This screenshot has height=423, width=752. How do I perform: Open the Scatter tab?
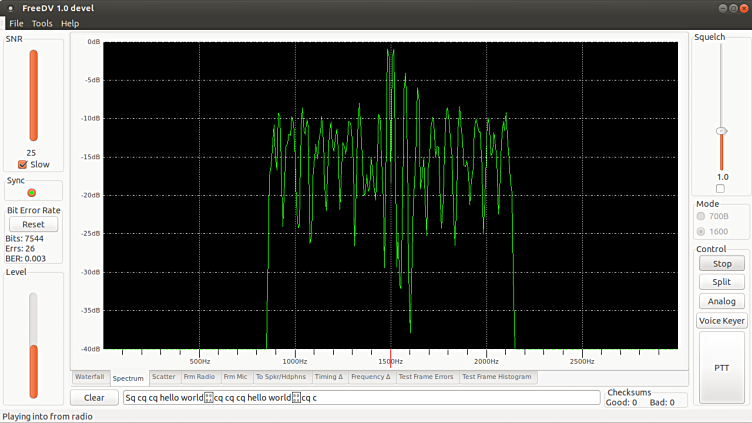pyautogui.click(x=163, y=377)
